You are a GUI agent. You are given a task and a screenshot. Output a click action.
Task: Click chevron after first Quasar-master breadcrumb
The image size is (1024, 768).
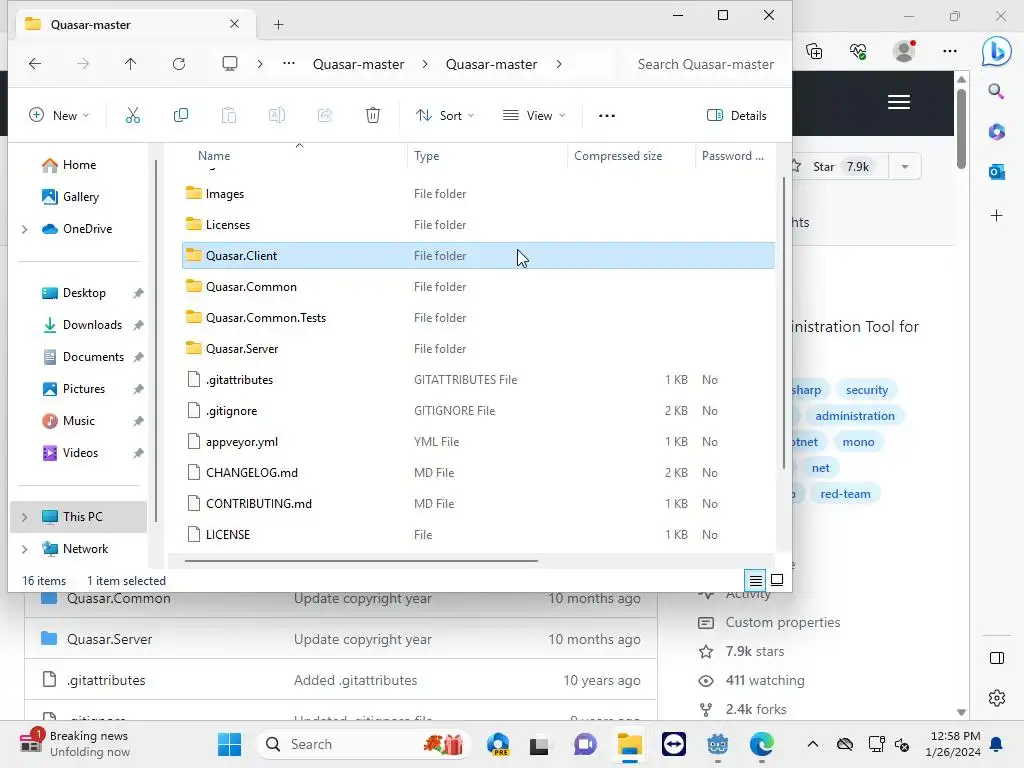click(x=425, y=64)
